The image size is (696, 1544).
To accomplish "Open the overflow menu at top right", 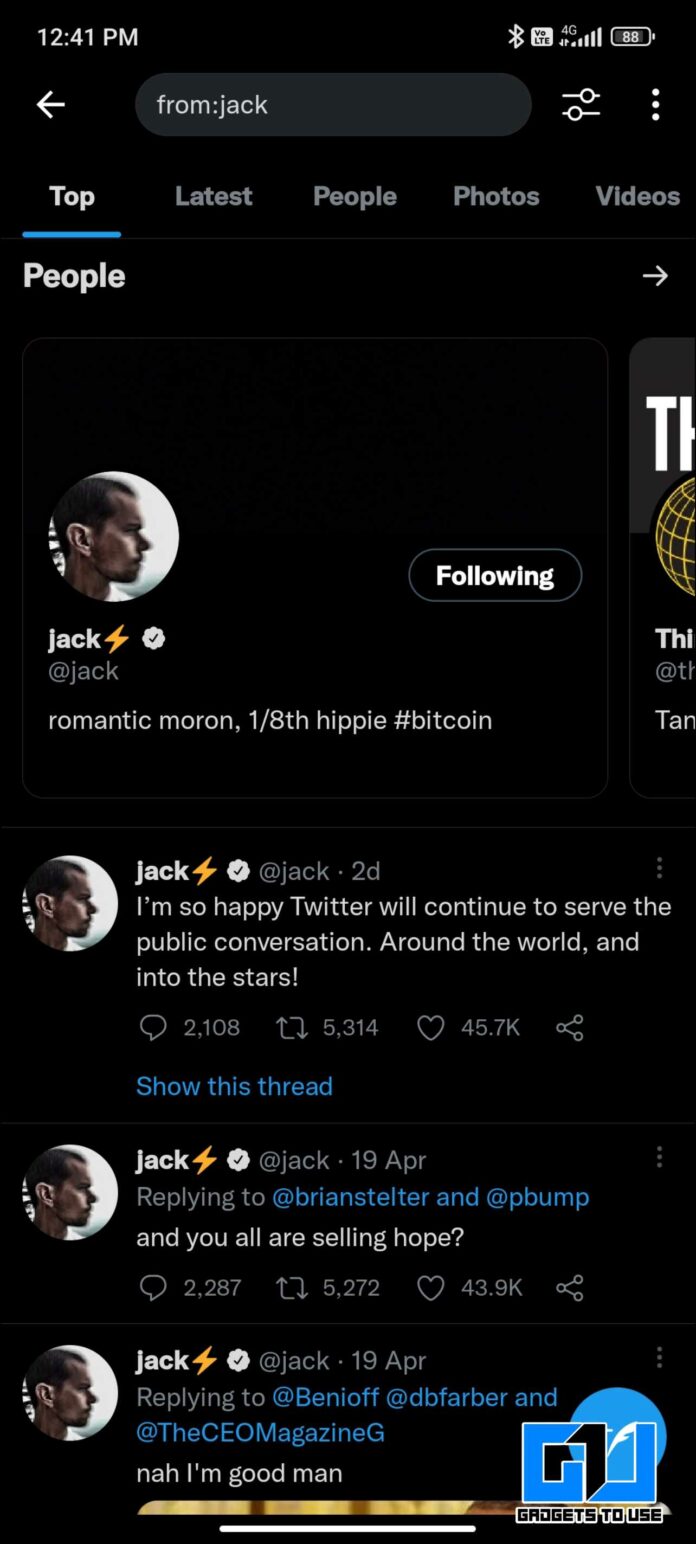I will (655, 104).
